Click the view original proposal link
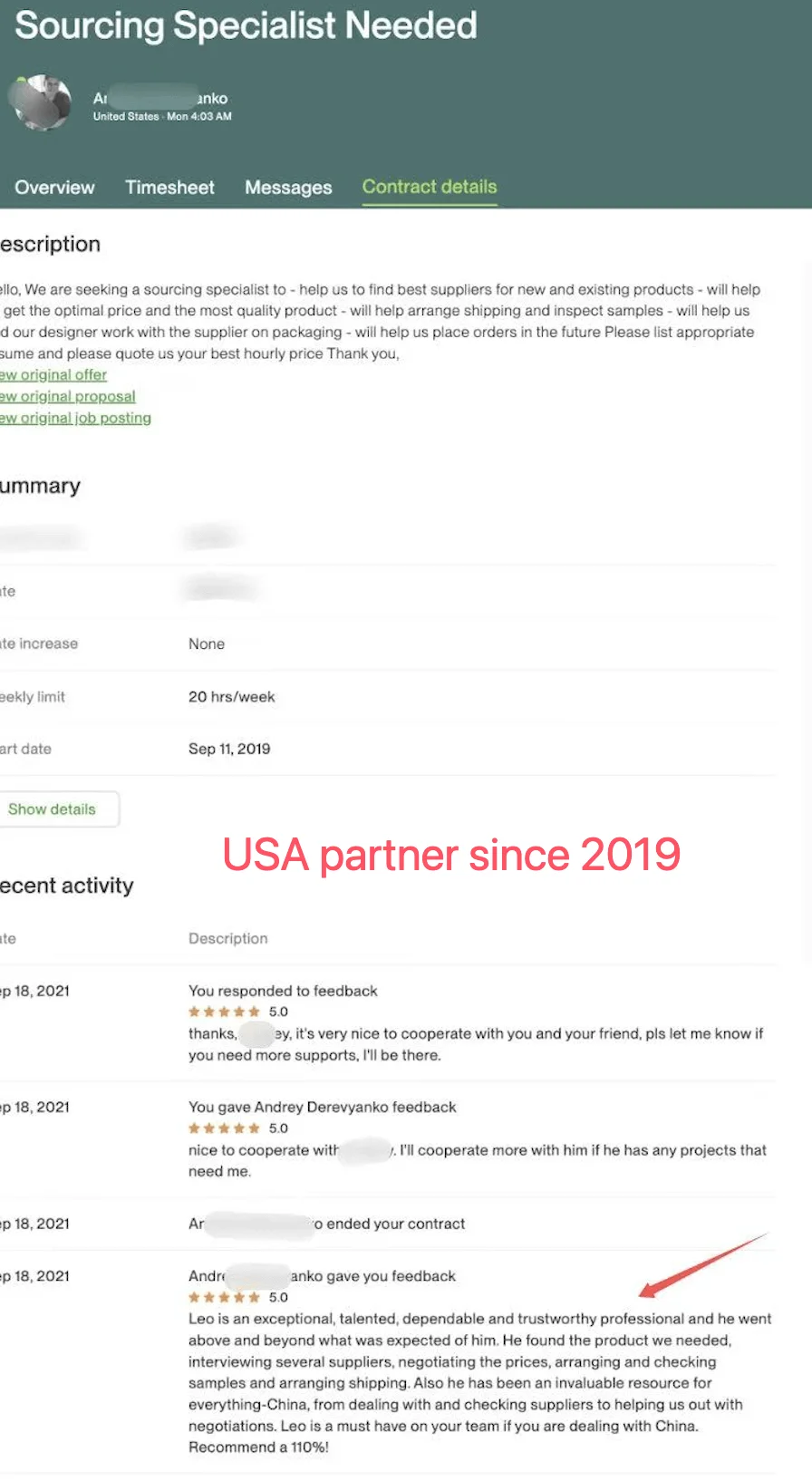The image size is (812, 1481). (x=68, y=397)
